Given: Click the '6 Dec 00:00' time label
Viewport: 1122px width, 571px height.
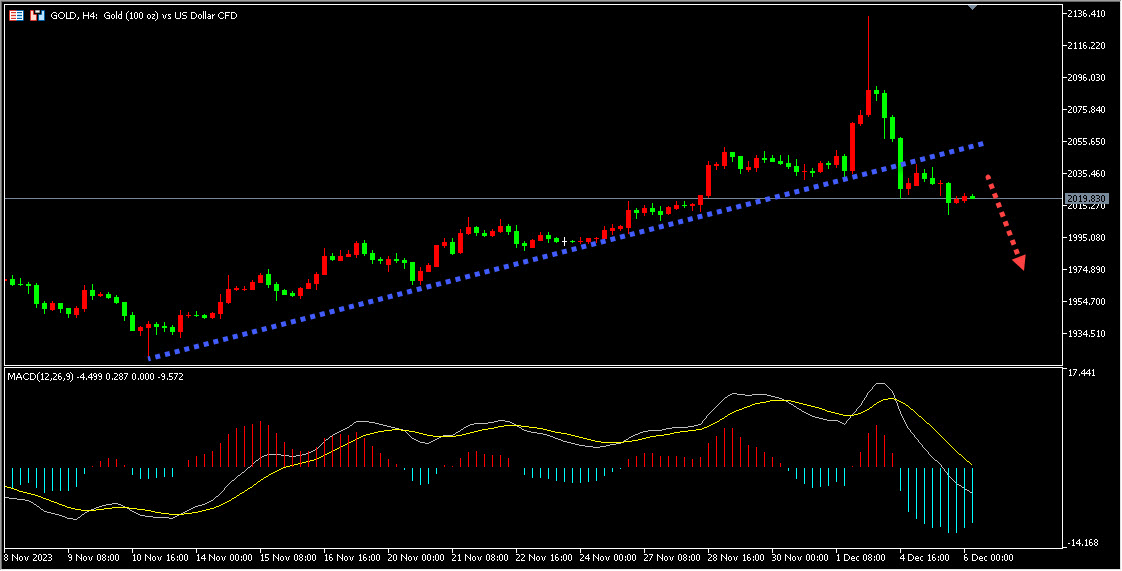Looking at the screenshot, I should (989, 557).
